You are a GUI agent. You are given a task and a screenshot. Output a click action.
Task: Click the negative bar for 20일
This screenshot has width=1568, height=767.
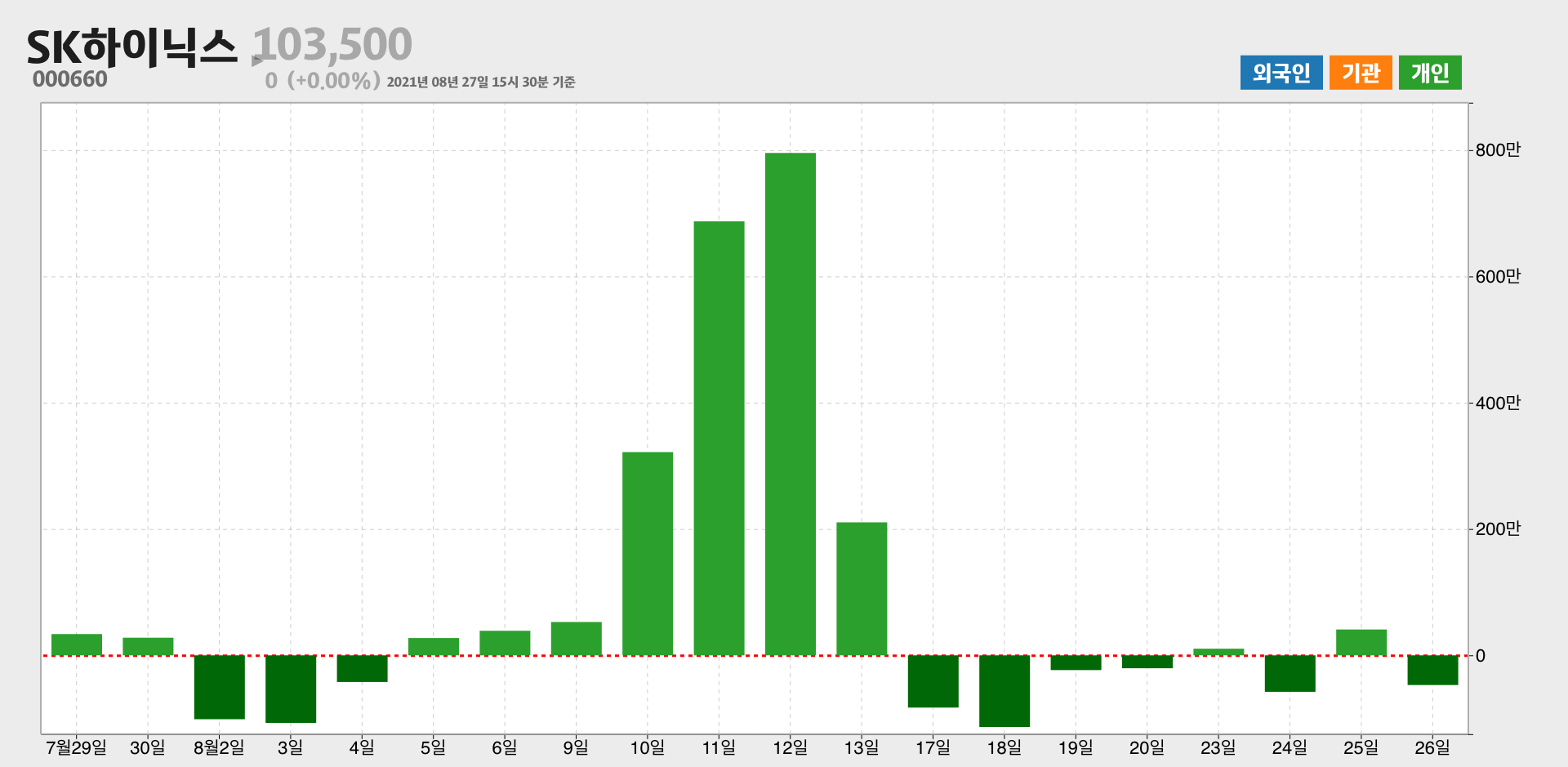(x=1147, y=662)
